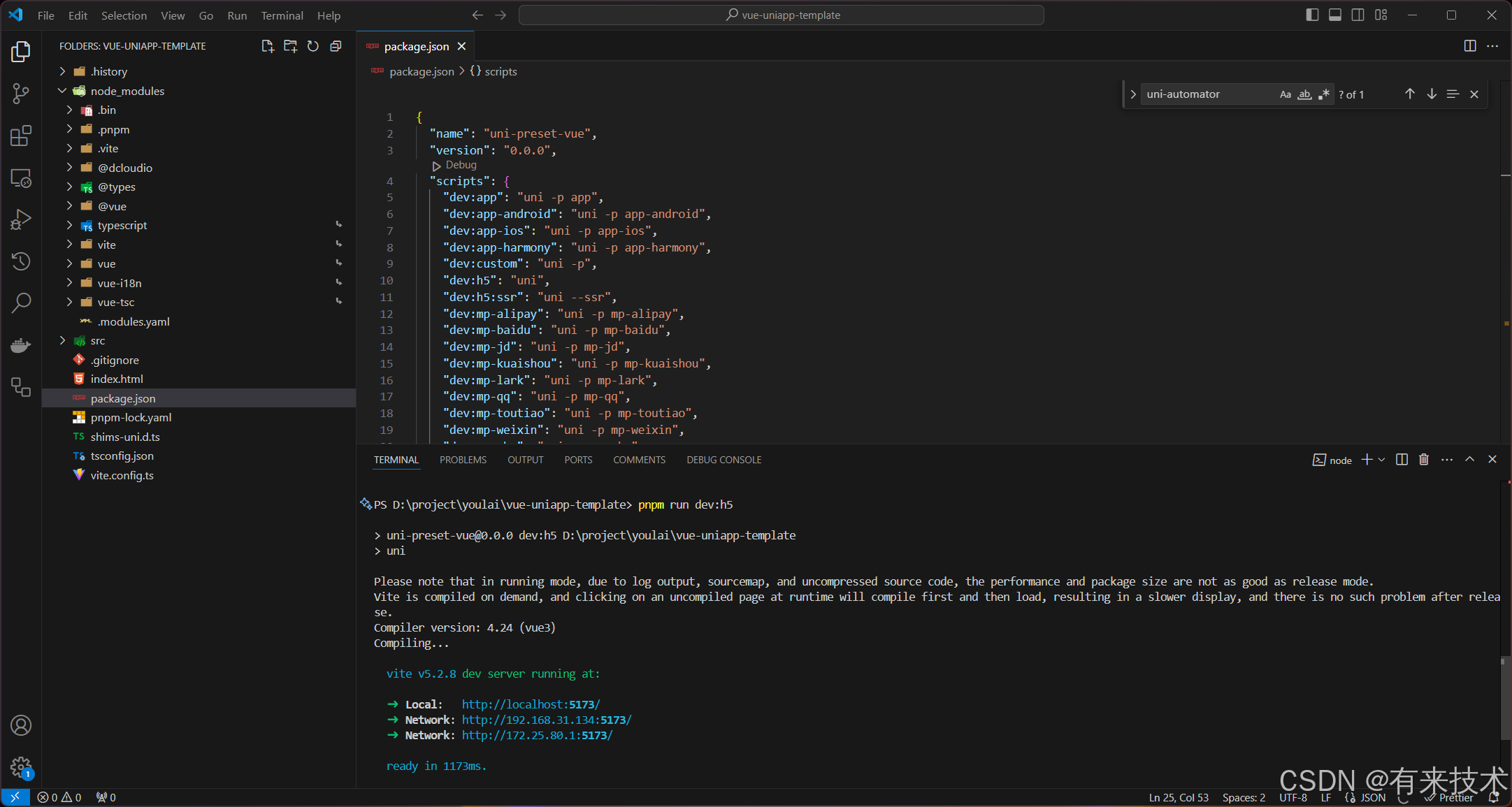The width and height of the screenshot is (1512, 807).
Task: Open the localhost:5173 link in terminal
Action: pos(531,704)
